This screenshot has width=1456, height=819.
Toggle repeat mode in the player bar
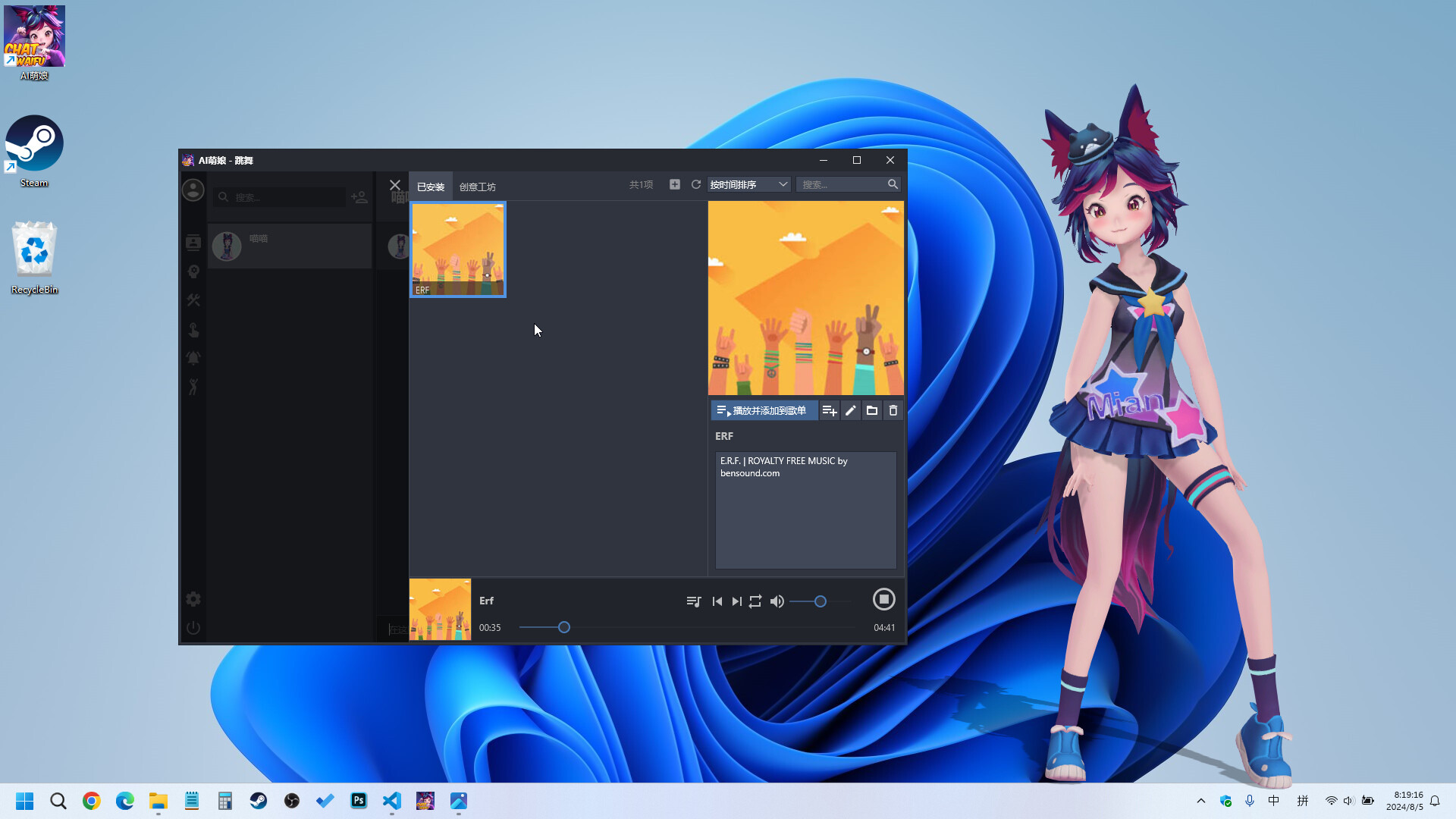(755, 601)
